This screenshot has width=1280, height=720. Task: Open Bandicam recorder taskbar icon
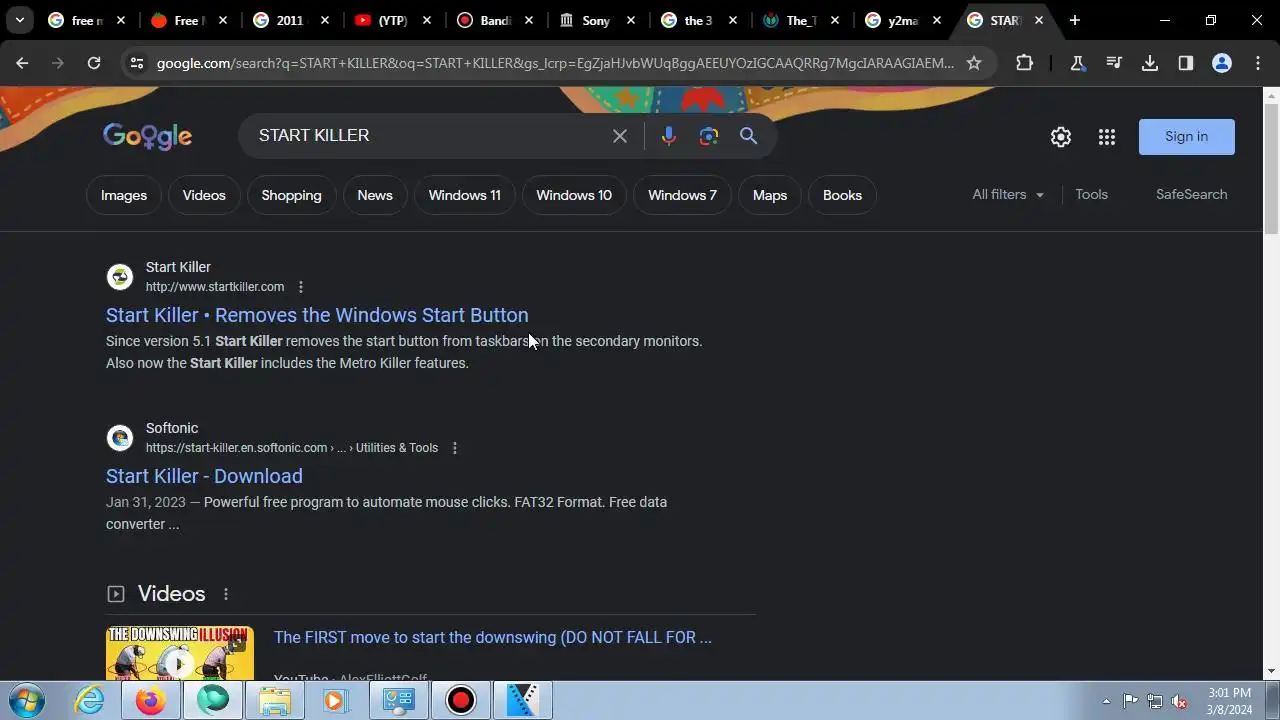461,700
